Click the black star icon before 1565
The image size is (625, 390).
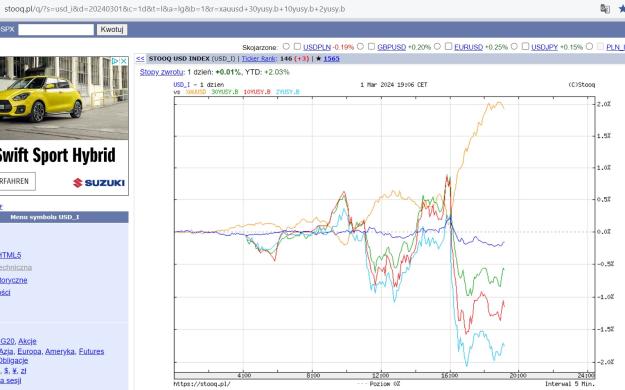click(x=318, y=59)
